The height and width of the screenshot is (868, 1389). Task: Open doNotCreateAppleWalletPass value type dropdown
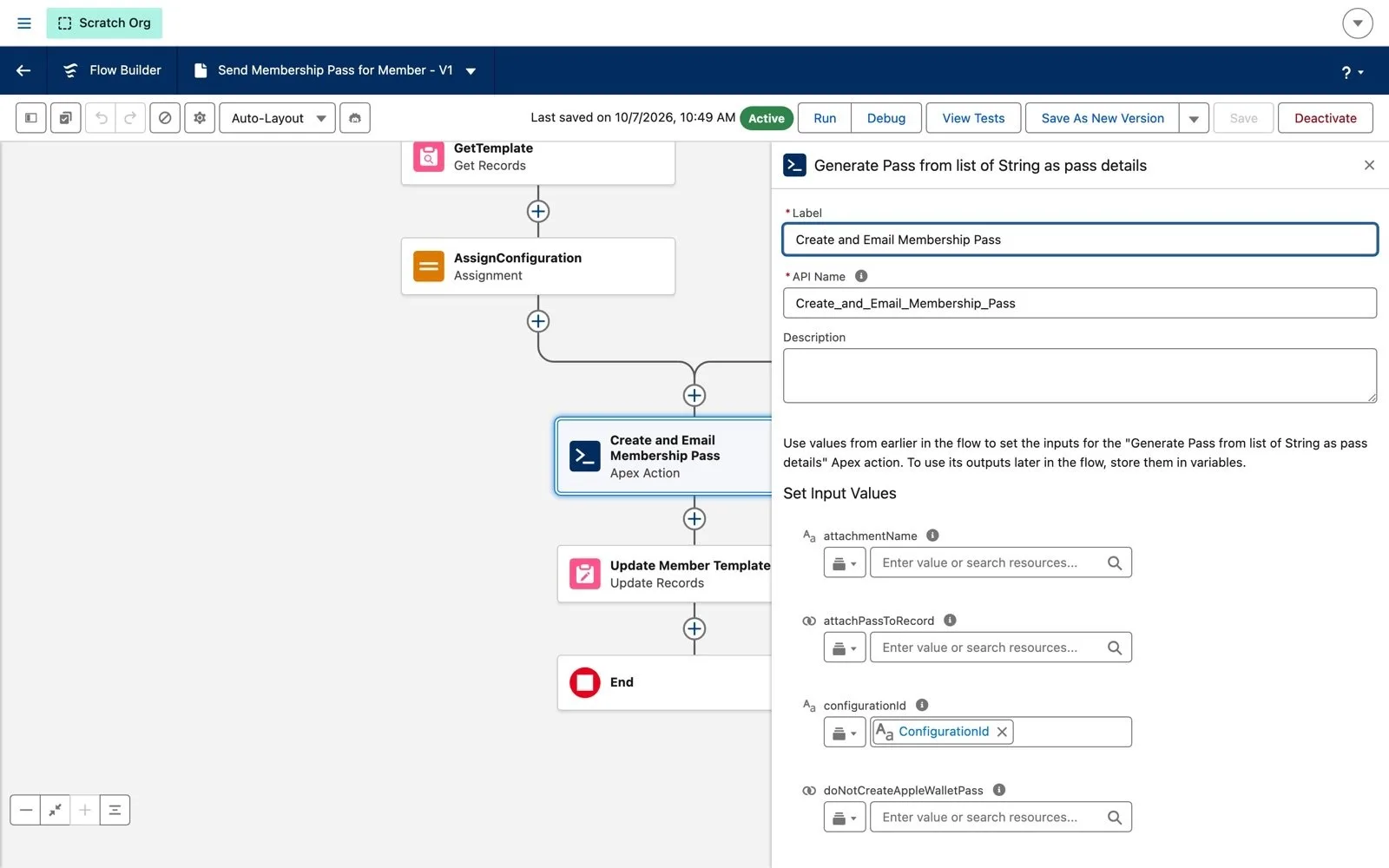pyautogui.click(x=845, y=817)
